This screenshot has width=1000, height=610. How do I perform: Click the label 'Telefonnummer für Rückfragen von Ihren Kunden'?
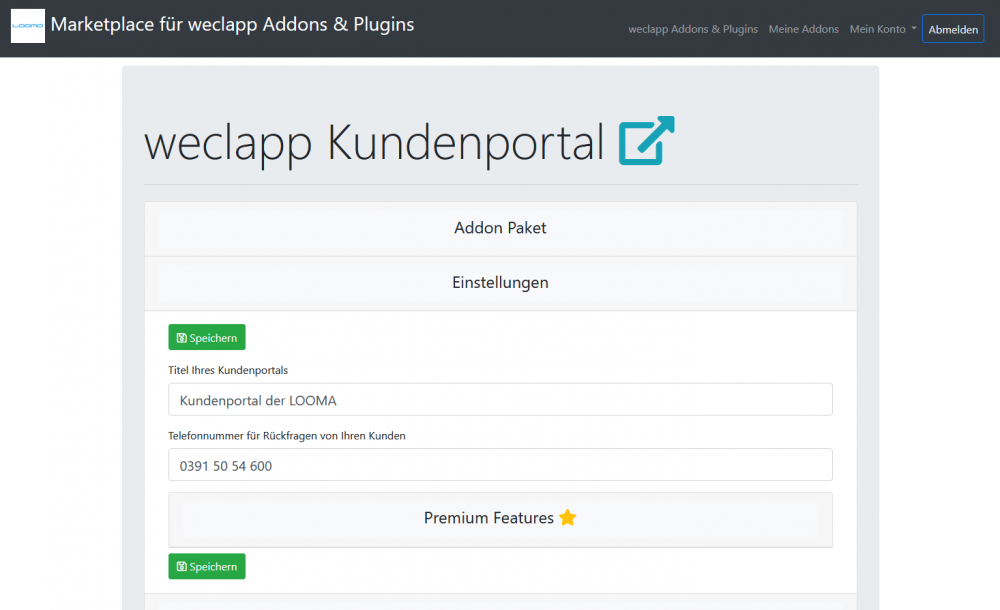click(286, 436)
